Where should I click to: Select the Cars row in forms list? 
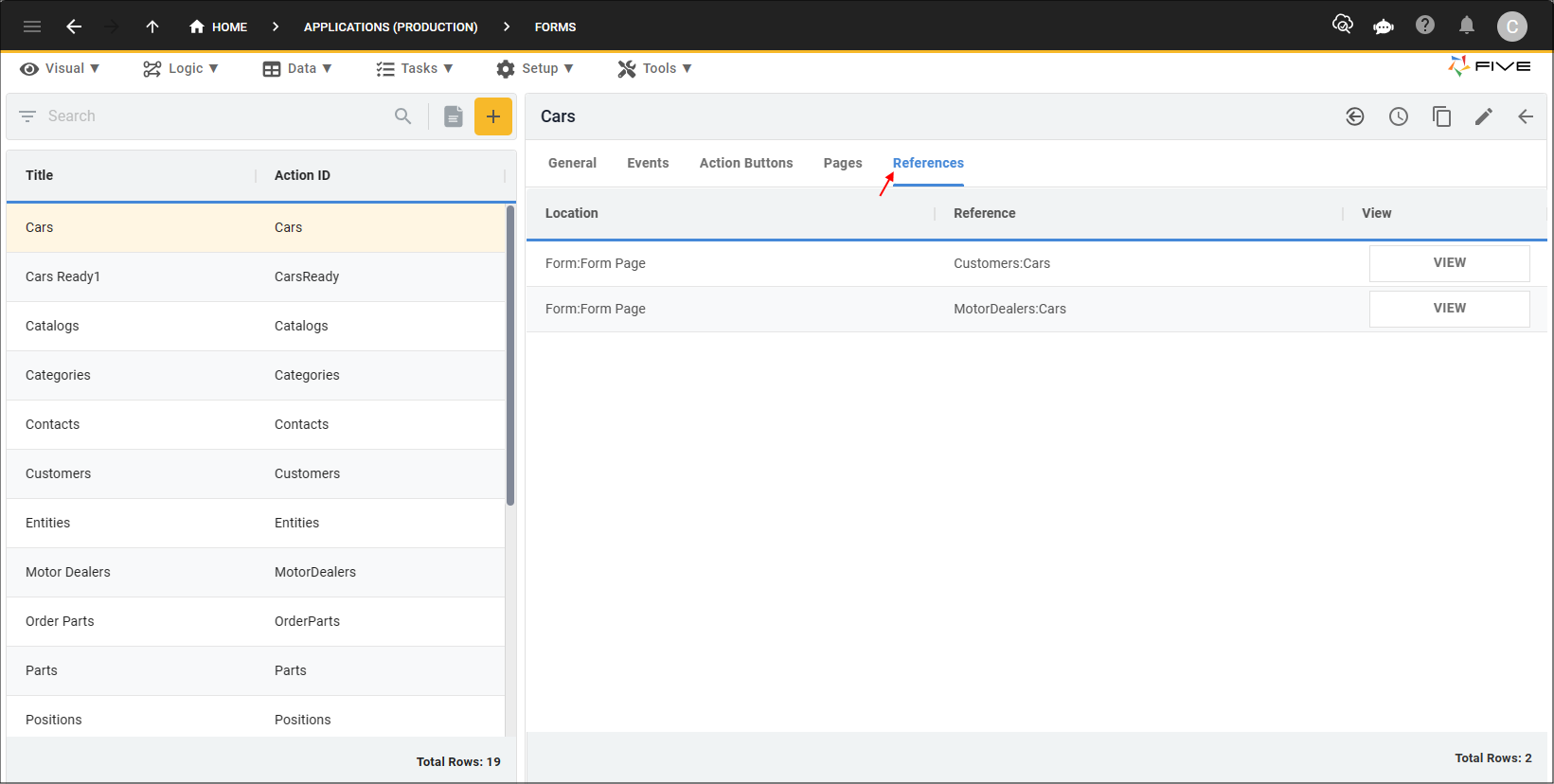pyautogui.click(x=256, y=227)
